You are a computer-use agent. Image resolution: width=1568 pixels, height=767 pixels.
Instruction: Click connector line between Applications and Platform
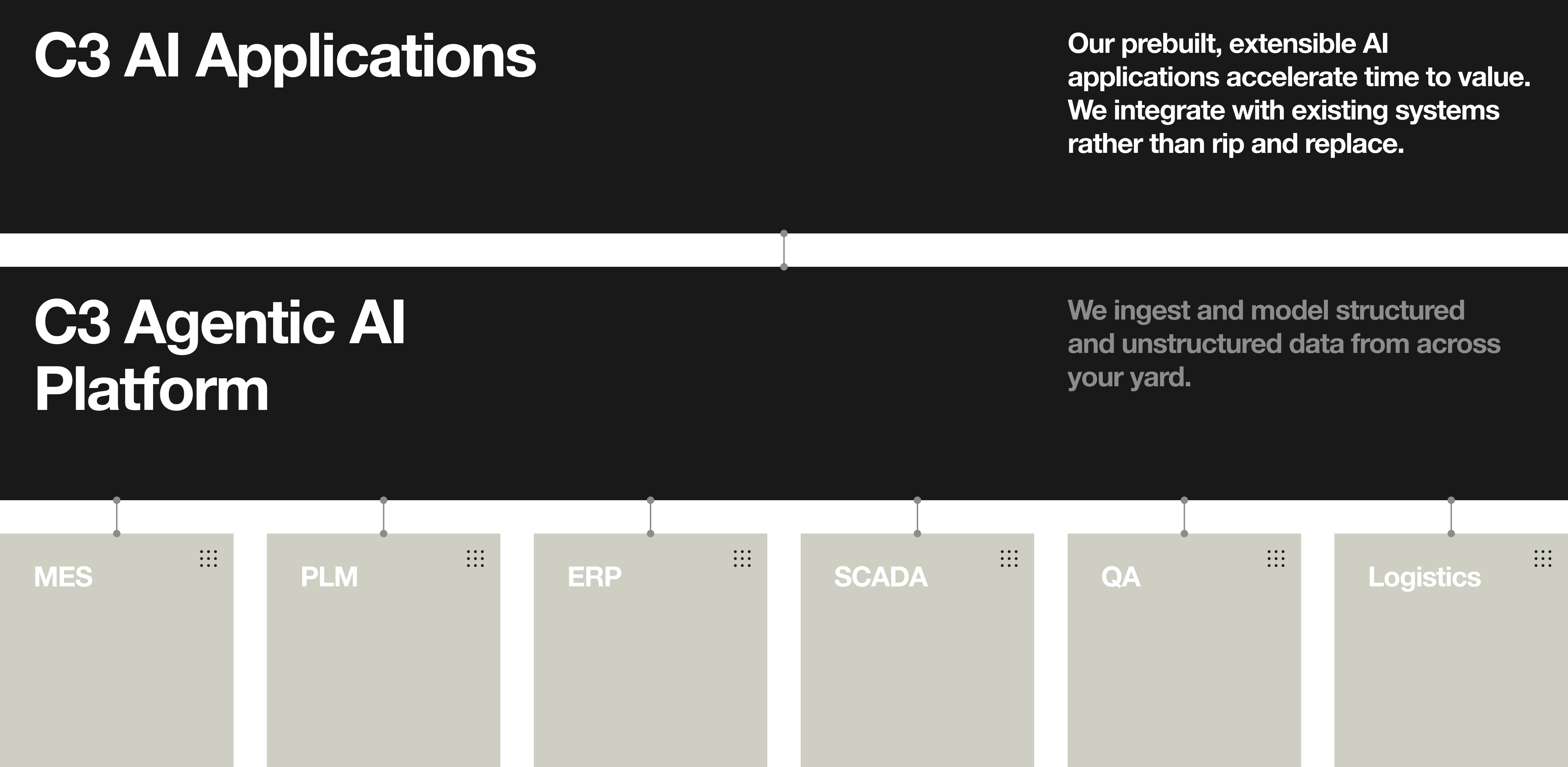pos(784,250)
